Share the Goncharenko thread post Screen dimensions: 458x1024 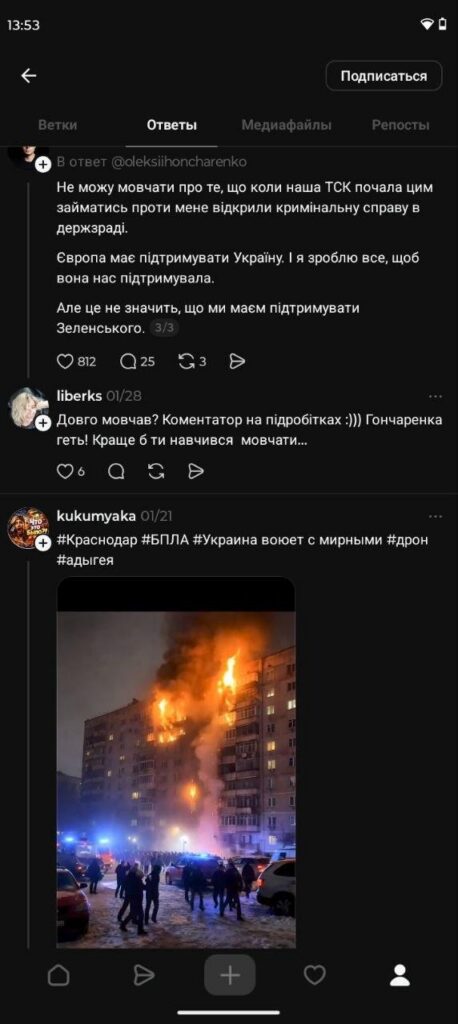[x=237, y=361]
